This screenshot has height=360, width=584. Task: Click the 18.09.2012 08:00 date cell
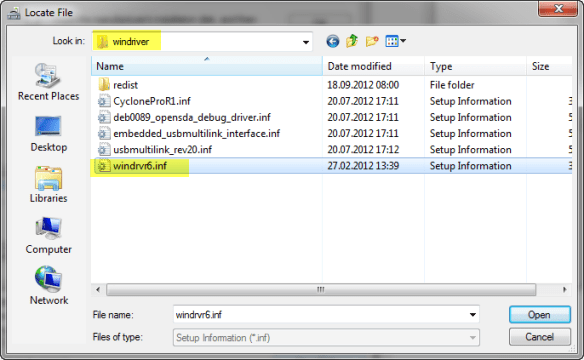(x=363, y=85)
